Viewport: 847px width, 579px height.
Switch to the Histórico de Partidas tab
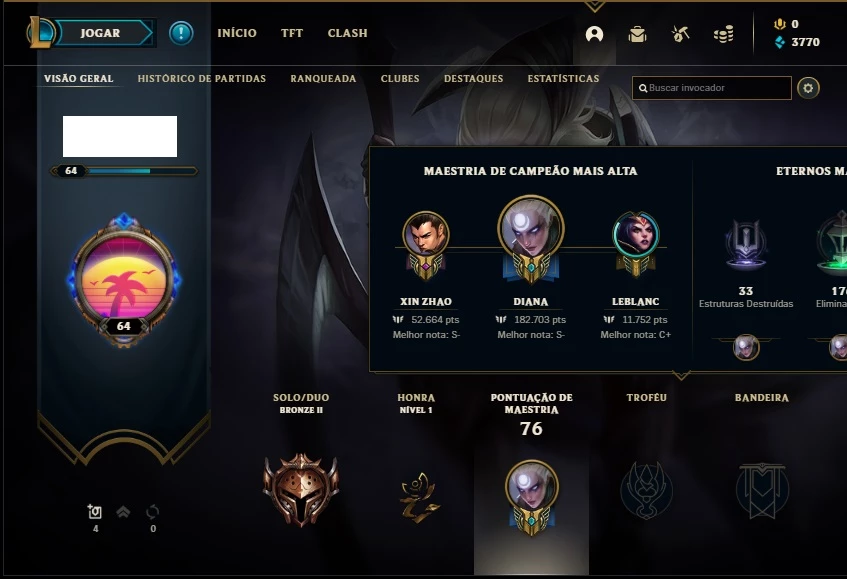coord(201,78)
